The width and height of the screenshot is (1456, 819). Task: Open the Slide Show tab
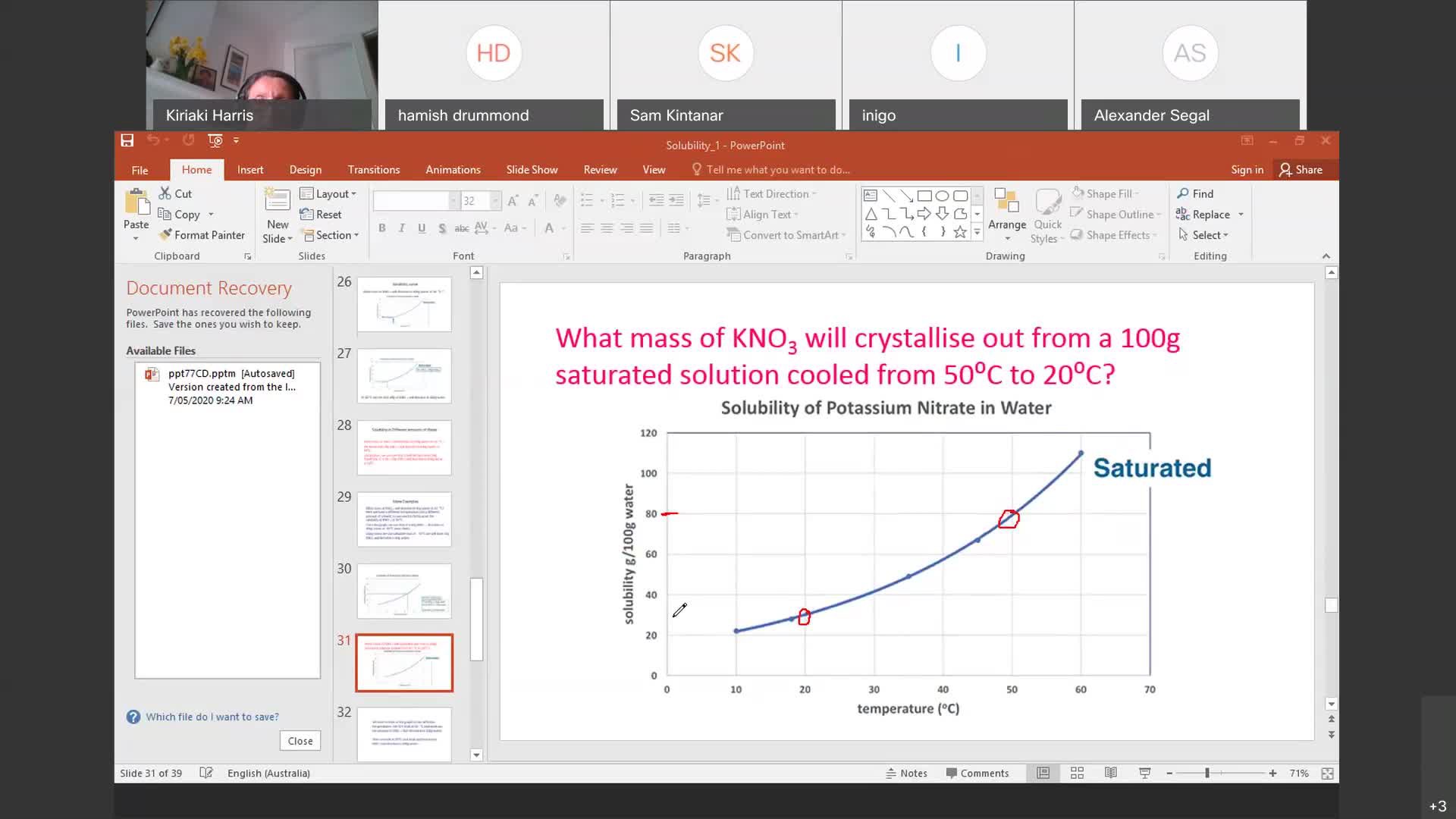coord(532,169)
